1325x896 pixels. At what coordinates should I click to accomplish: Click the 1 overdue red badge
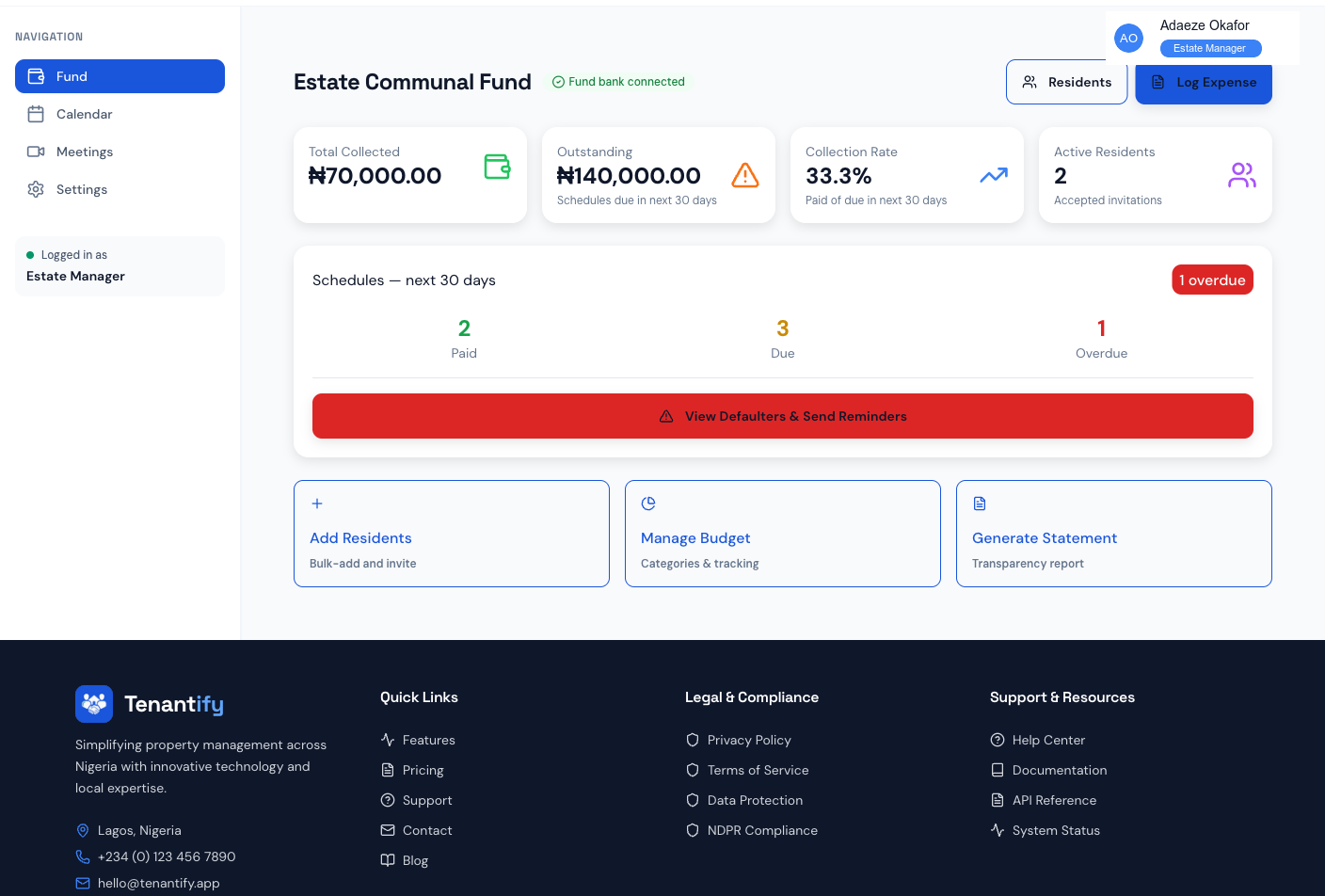(1212, 280)
